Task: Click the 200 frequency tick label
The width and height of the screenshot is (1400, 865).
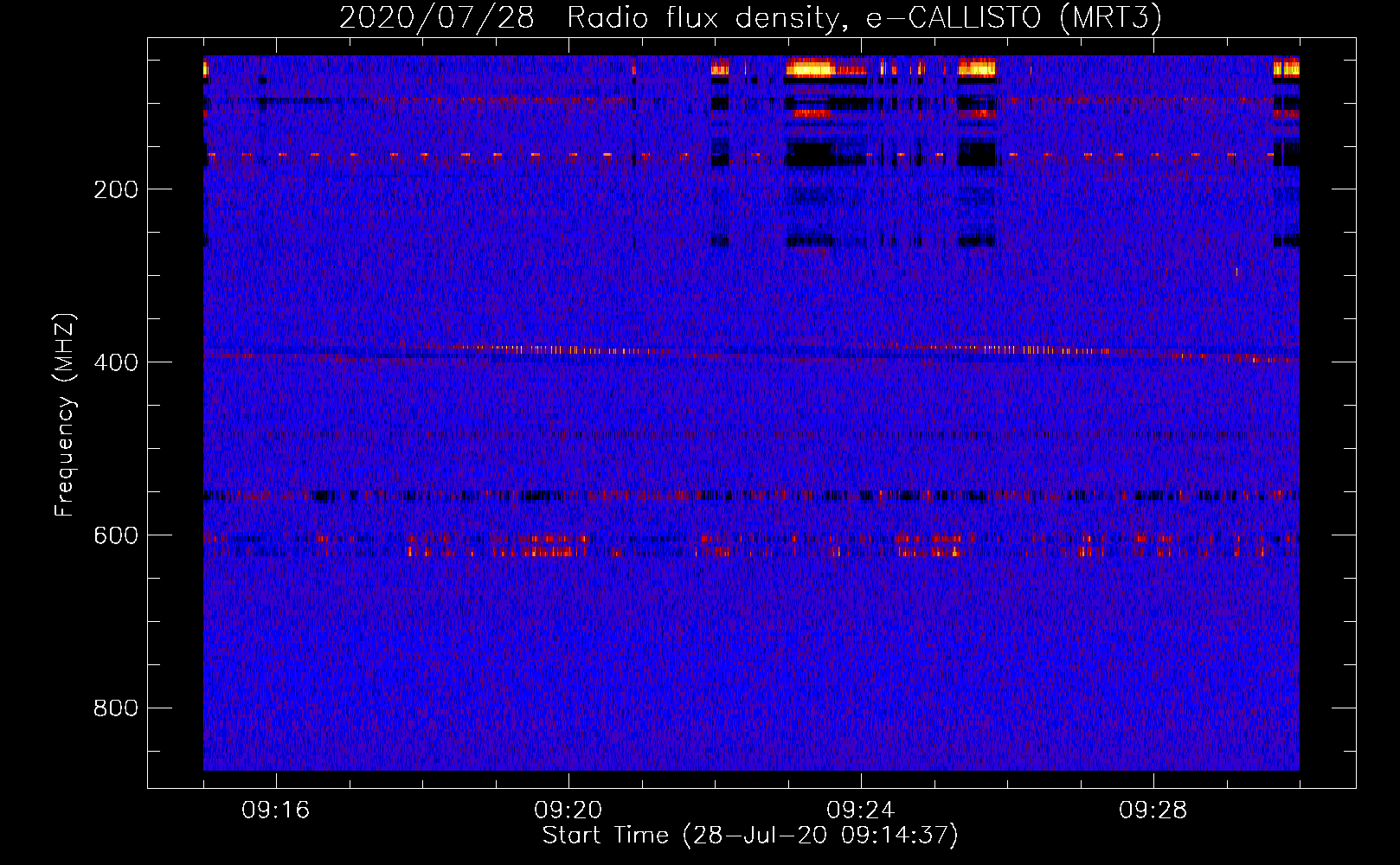Action: click(x=116, y=189)
